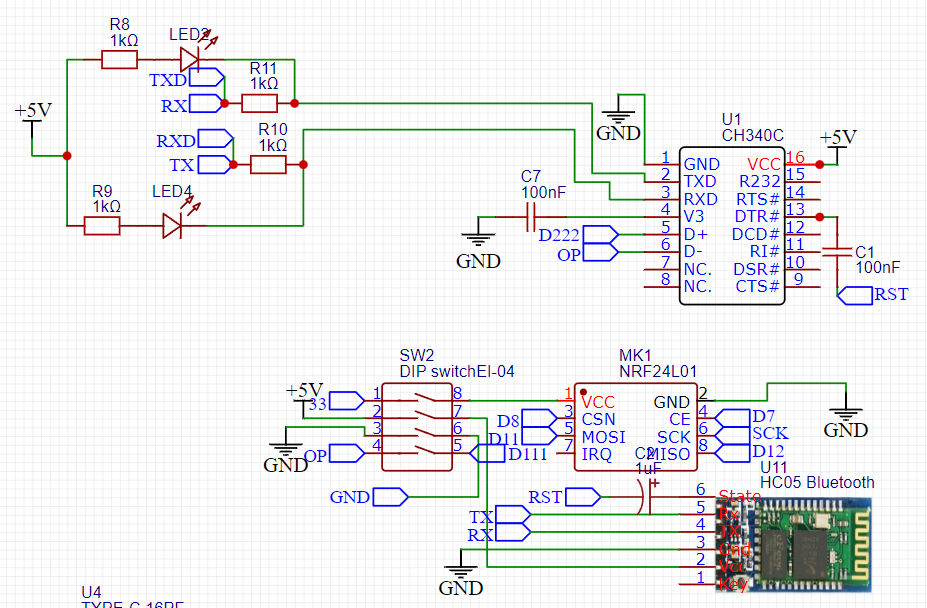Viewport: 927px width, 608px height.
Task: Click the 'NRF24L01' name label
Action: click(x=658, y=371)
